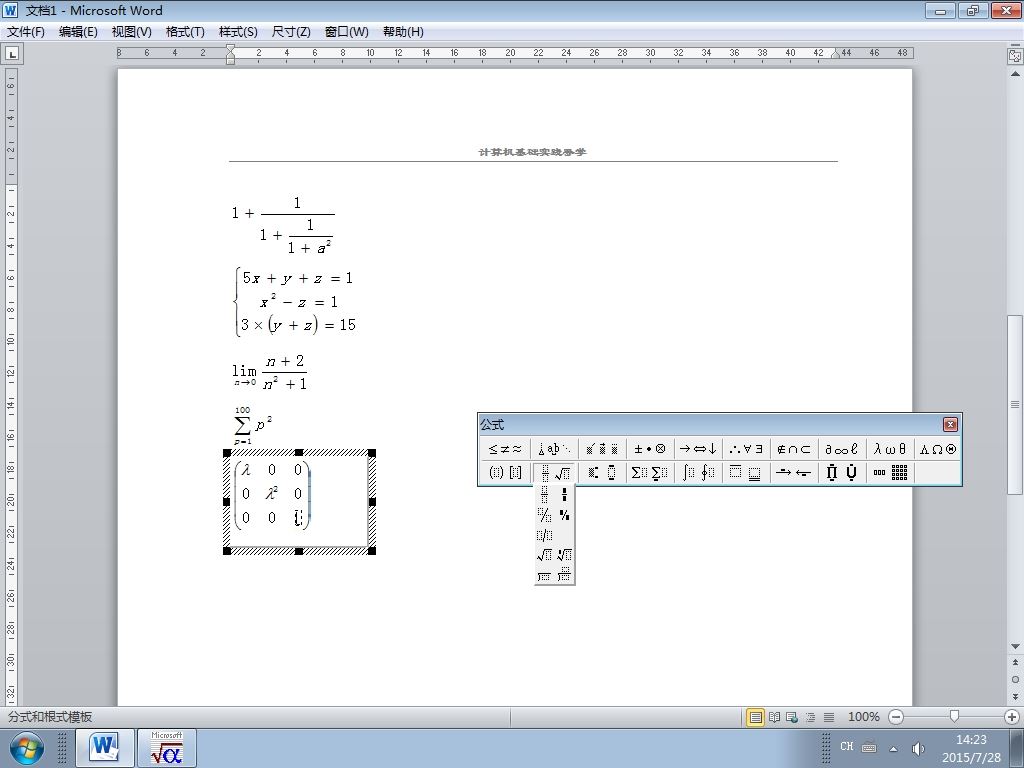Viewport: 1024px width, 768px height.
Task: Open the summation templates palette
Action: [650, 472]
